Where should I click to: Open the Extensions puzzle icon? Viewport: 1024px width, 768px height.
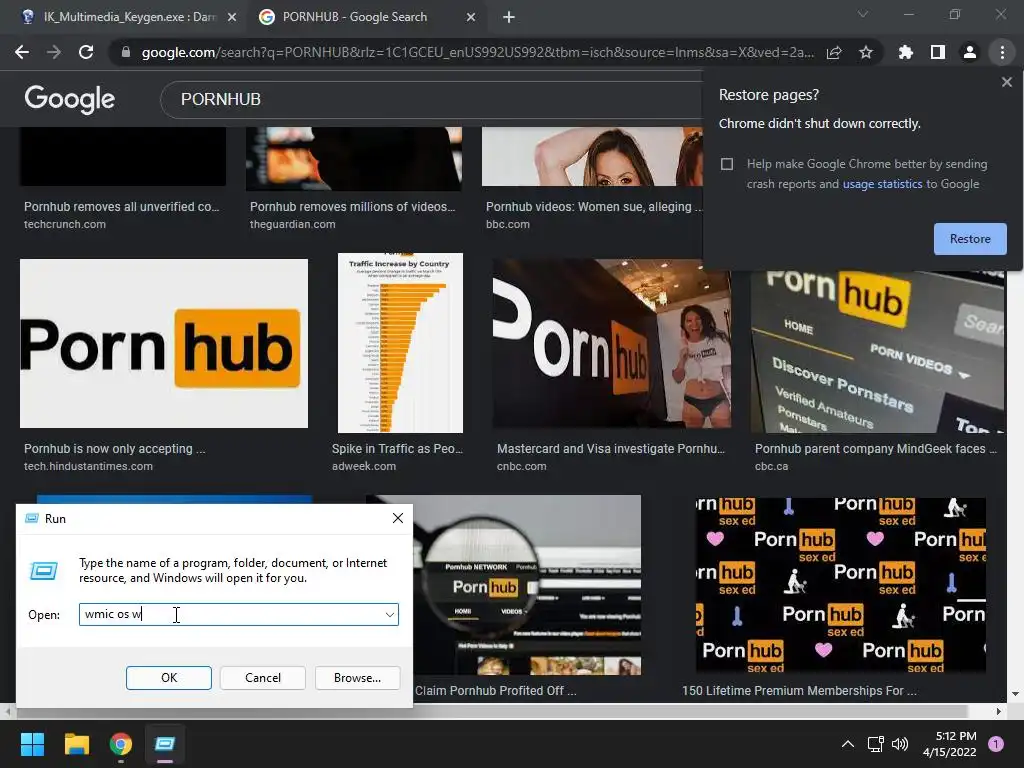coord(905,52)
